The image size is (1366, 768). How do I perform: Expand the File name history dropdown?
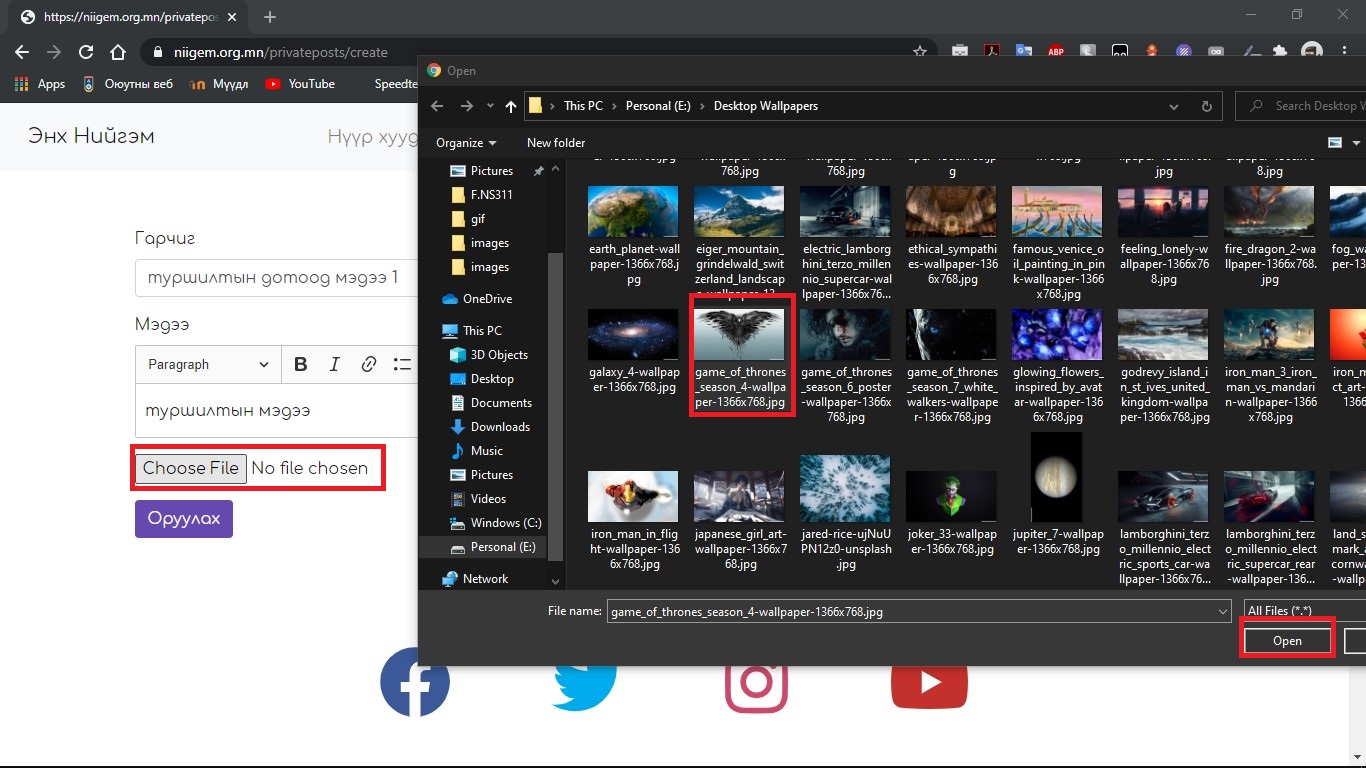click(1222, 611)
